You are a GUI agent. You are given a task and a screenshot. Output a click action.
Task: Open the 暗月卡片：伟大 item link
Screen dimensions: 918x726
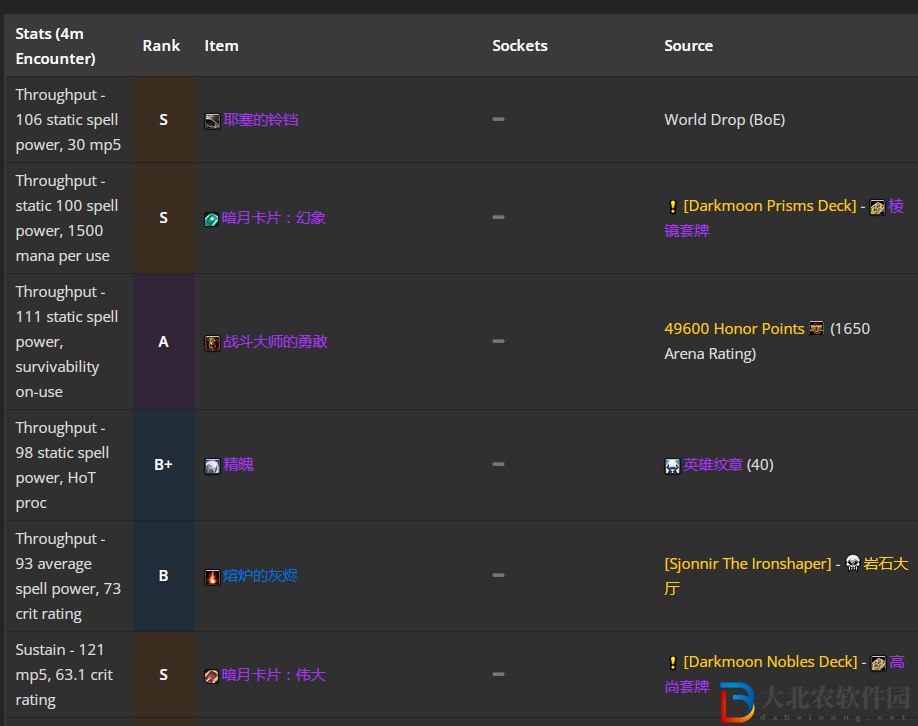(273, 675)
